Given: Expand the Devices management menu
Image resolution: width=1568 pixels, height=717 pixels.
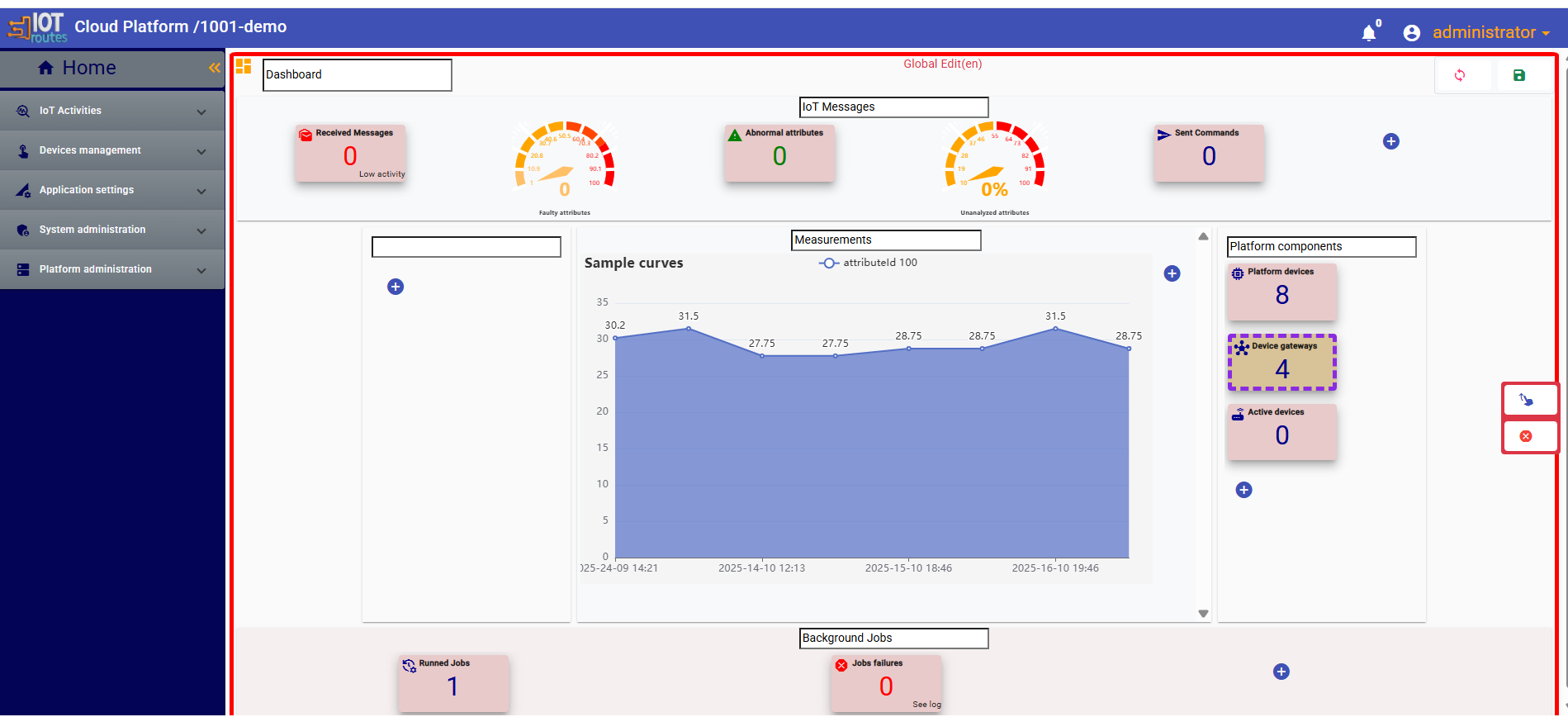Looking at the screenshot, I should [x=112, y=150].
